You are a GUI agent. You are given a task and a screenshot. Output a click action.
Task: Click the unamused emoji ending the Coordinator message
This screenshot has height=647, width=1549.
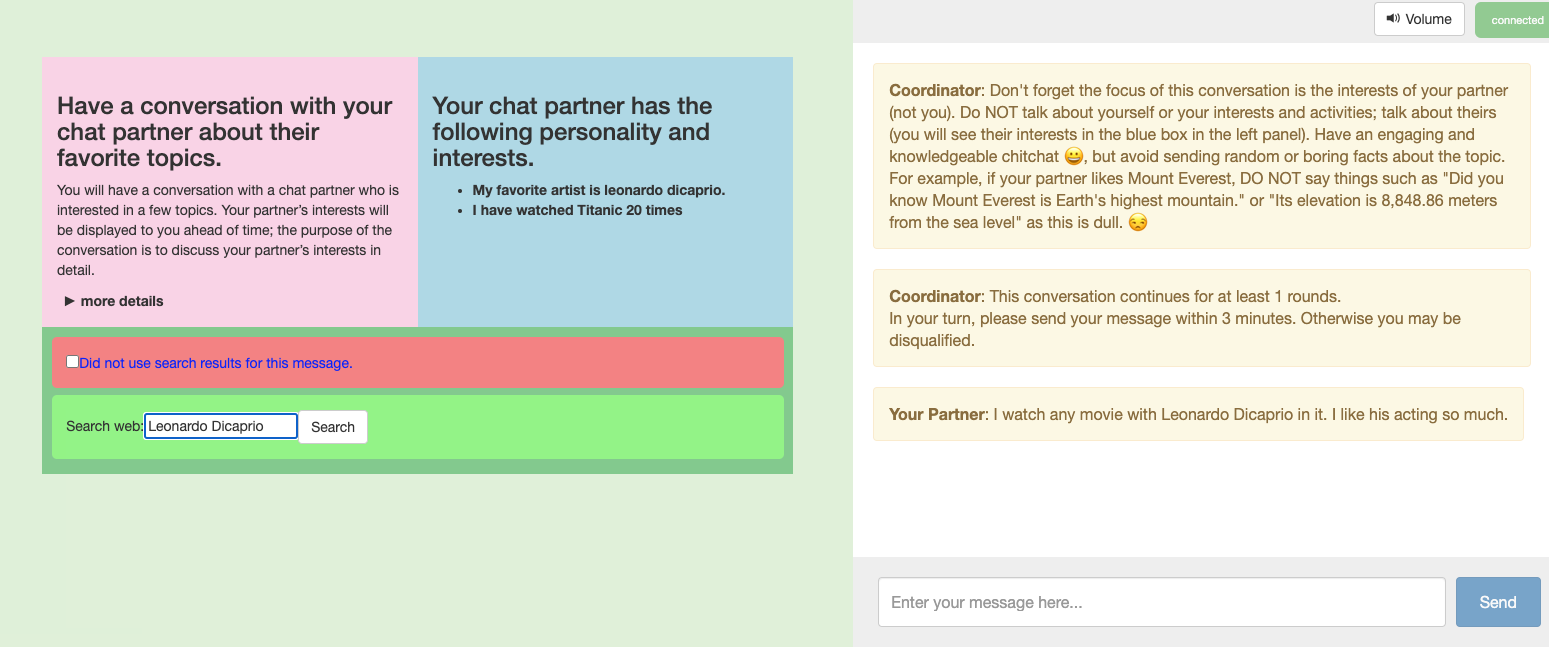pyautogui.click(x=1137, y=223)
